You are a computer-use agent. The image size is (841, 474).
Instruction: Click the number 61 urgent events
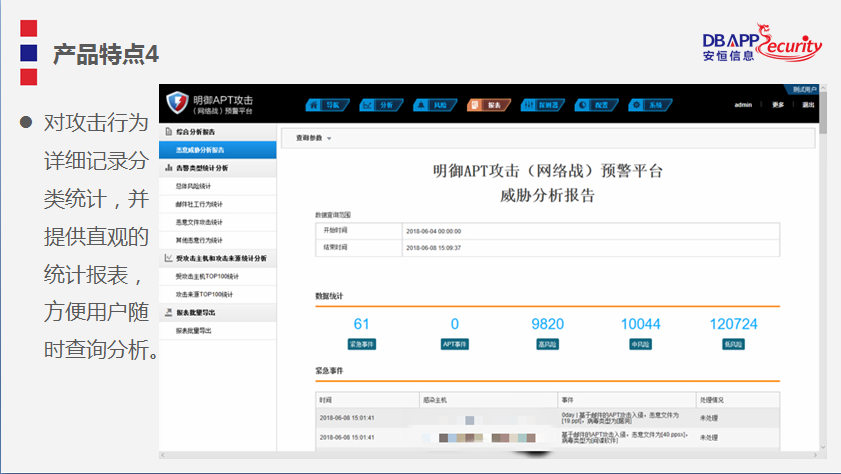362,324
